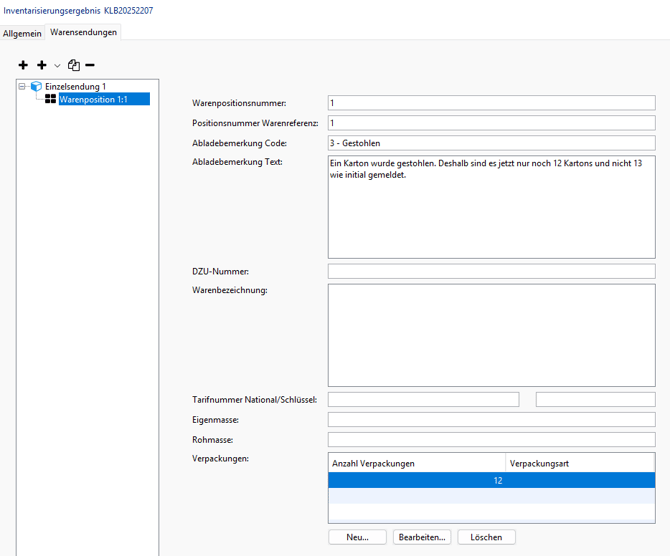
Task: Click the Neu... button
Action: [357, 537]
